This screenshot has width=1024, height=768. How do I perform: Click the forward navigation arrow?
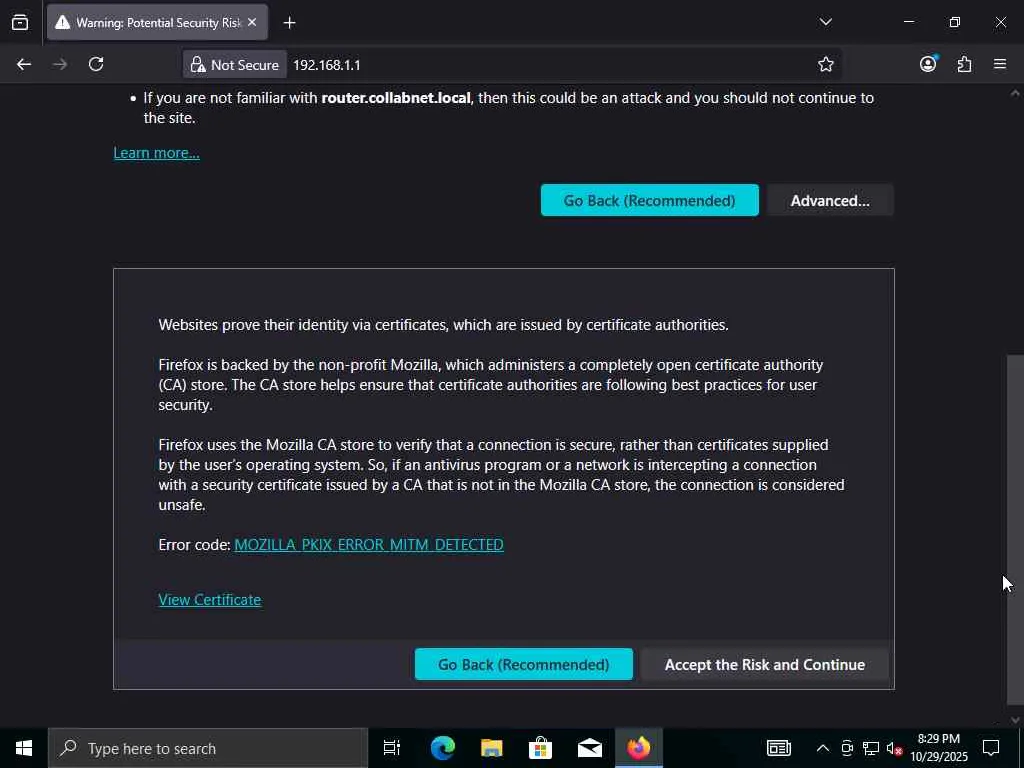click(60, 64)
